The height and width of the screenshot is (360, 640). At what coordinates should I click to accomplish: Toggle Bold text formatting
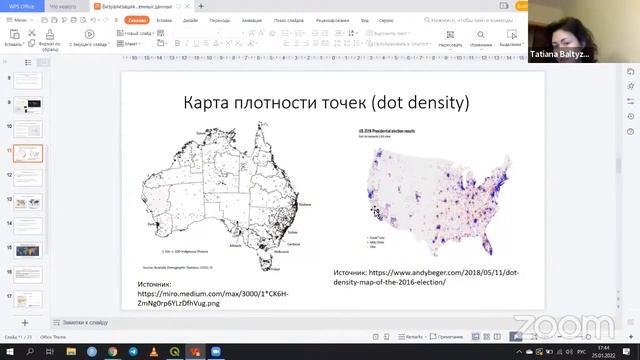click(177, 43)
